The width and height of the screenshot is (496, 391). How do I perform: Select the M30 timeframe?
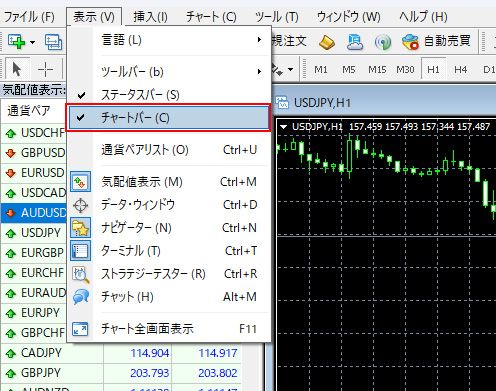(x=405, y=70)
